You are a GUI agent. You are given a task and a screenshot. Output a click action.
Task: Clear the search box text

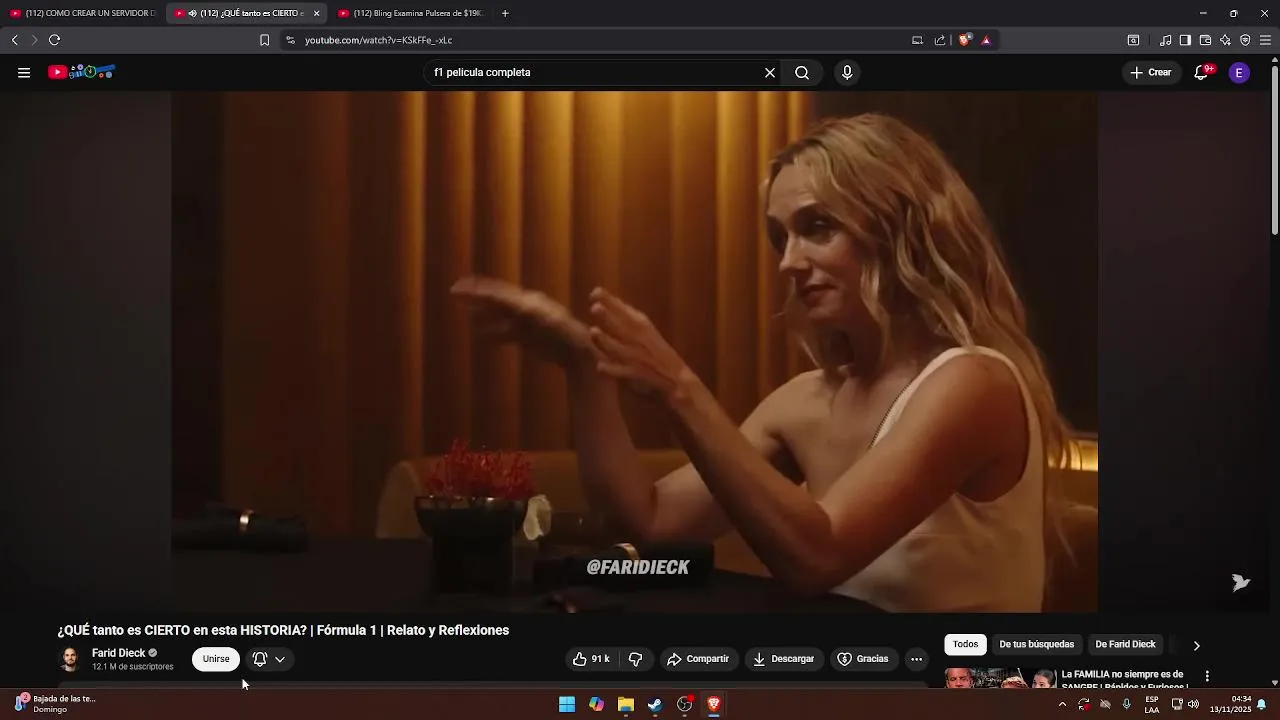[x=770, y=72]
